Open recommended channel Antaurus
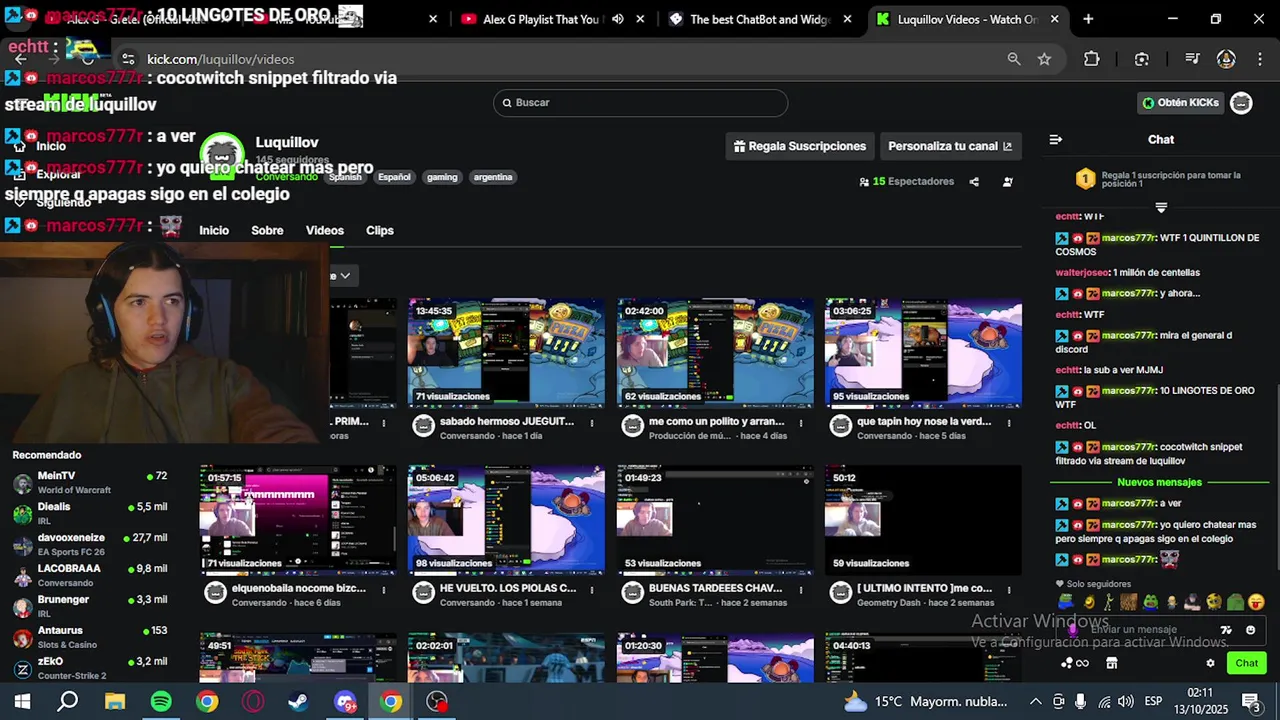The width and height of the screenshot is (1280, 720). (x=90, y=638)
